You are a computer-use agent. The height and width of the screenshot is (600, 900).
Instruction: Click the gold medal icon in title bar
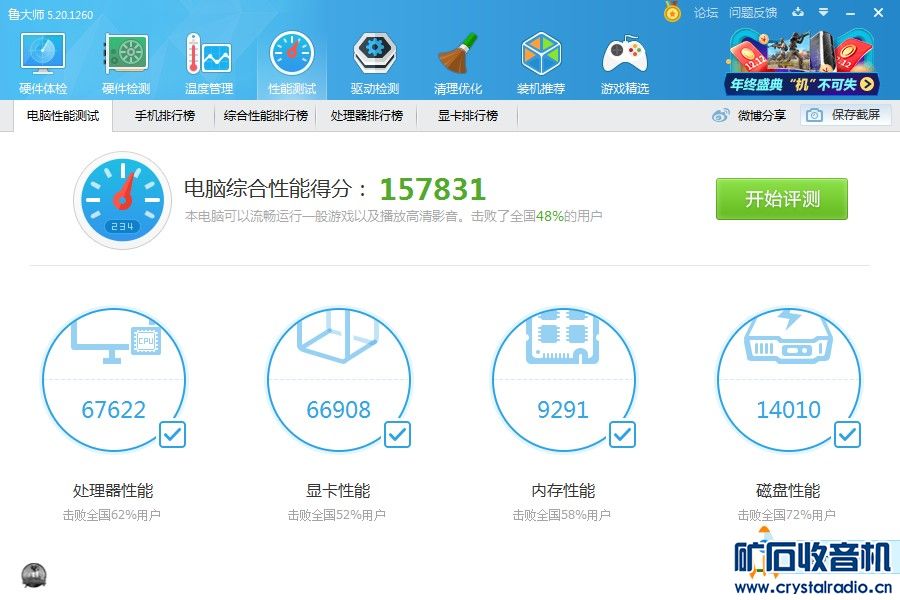(x=672, y=11)
